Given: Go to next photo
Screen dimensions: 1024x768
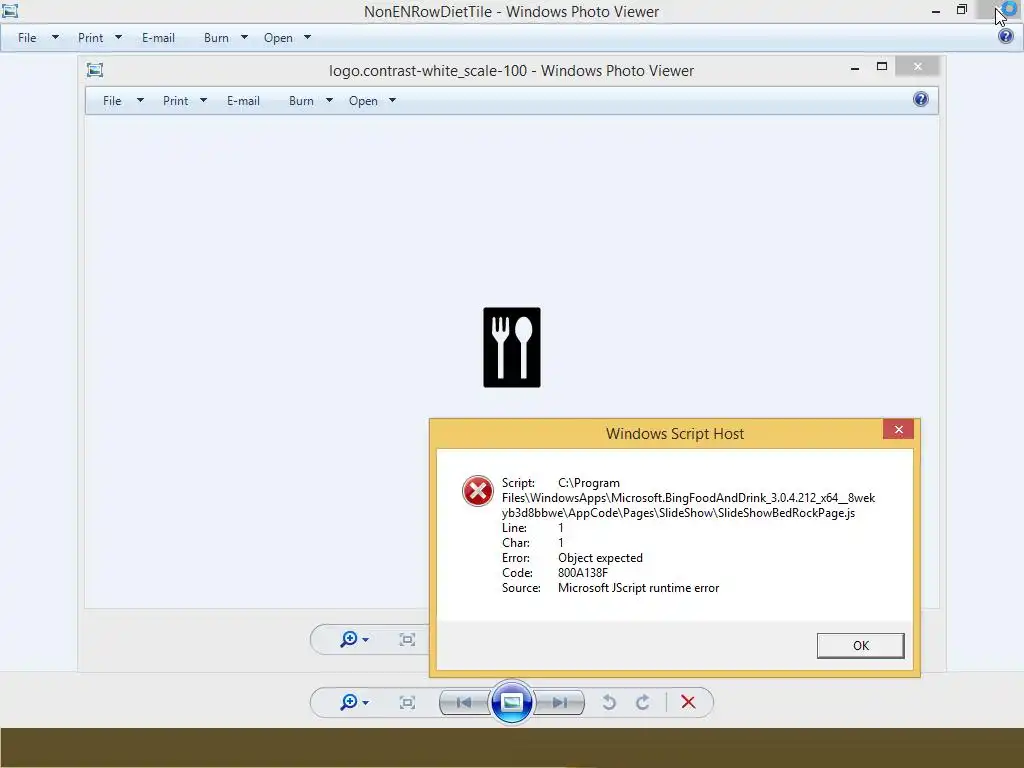Looking at the screenshot, I should click(x=560, y=703).
